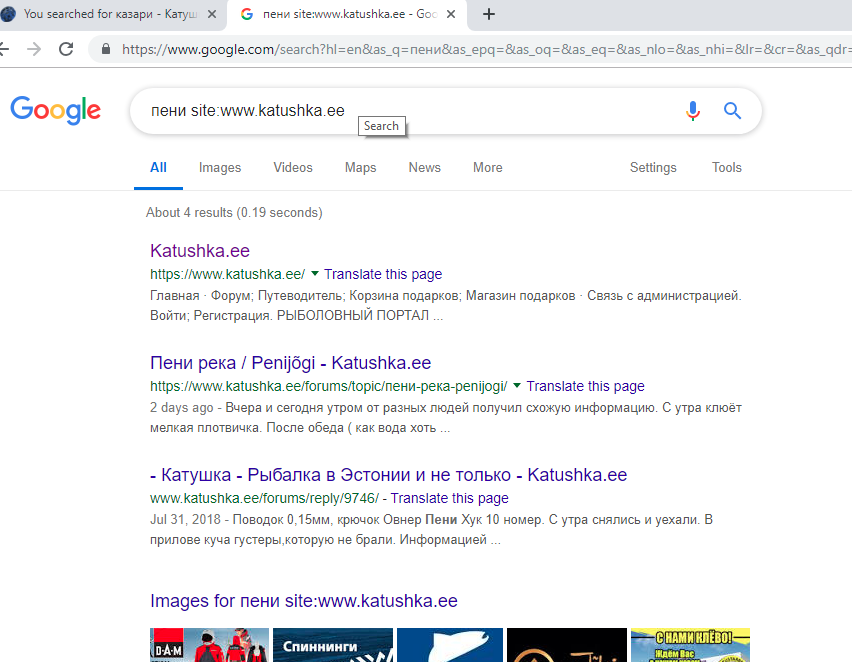Switch to the News results tab
The image size is (852, 662).
[424, 168]
